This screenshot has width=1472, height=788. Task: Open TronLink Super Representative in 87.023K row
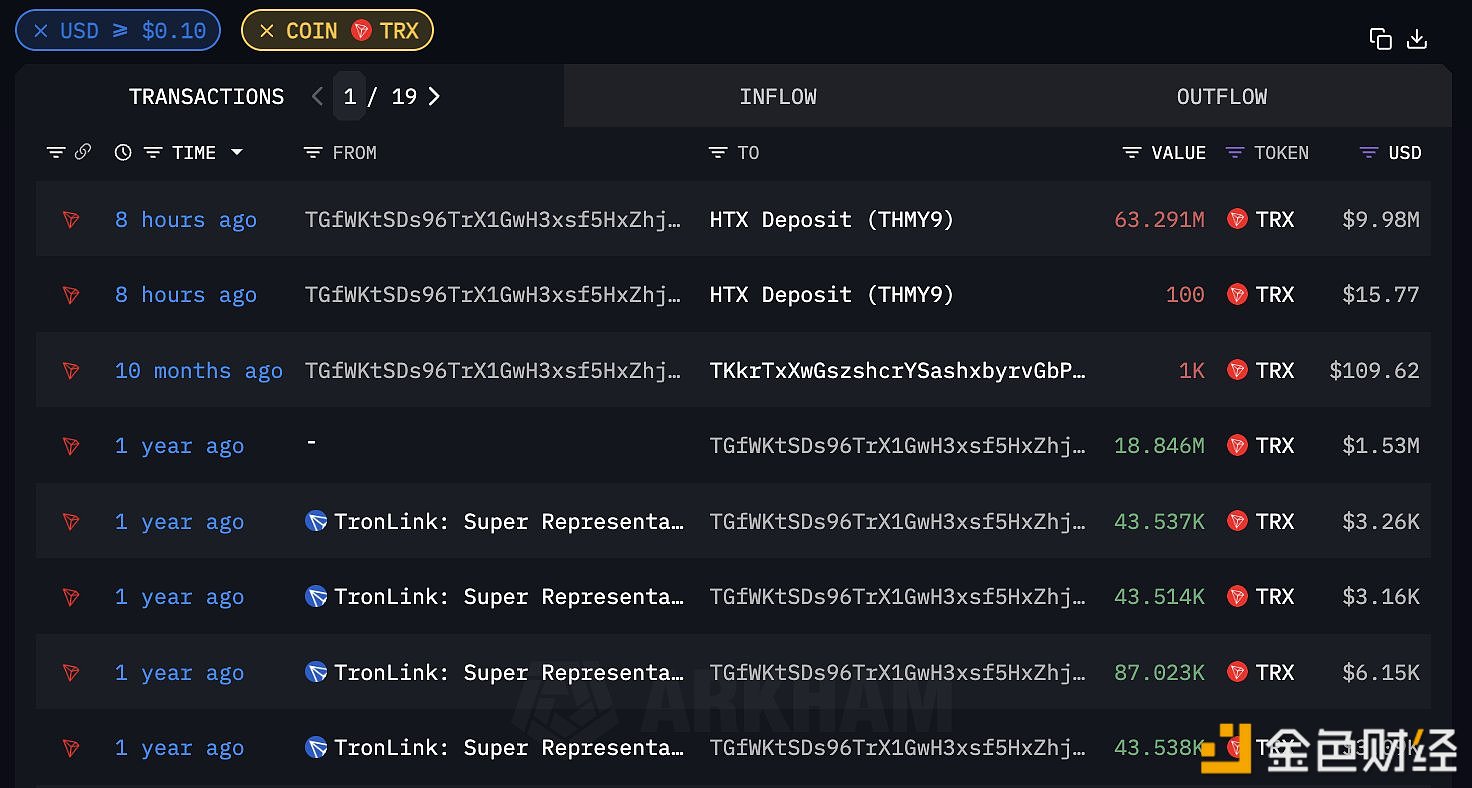pos(509,673)
